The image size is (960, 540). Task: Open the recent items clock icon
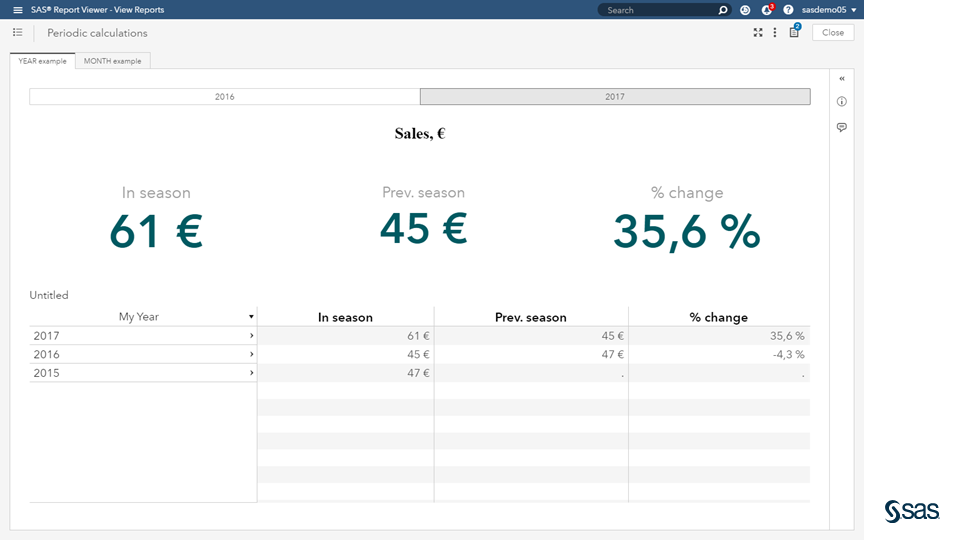click(745, 10)
